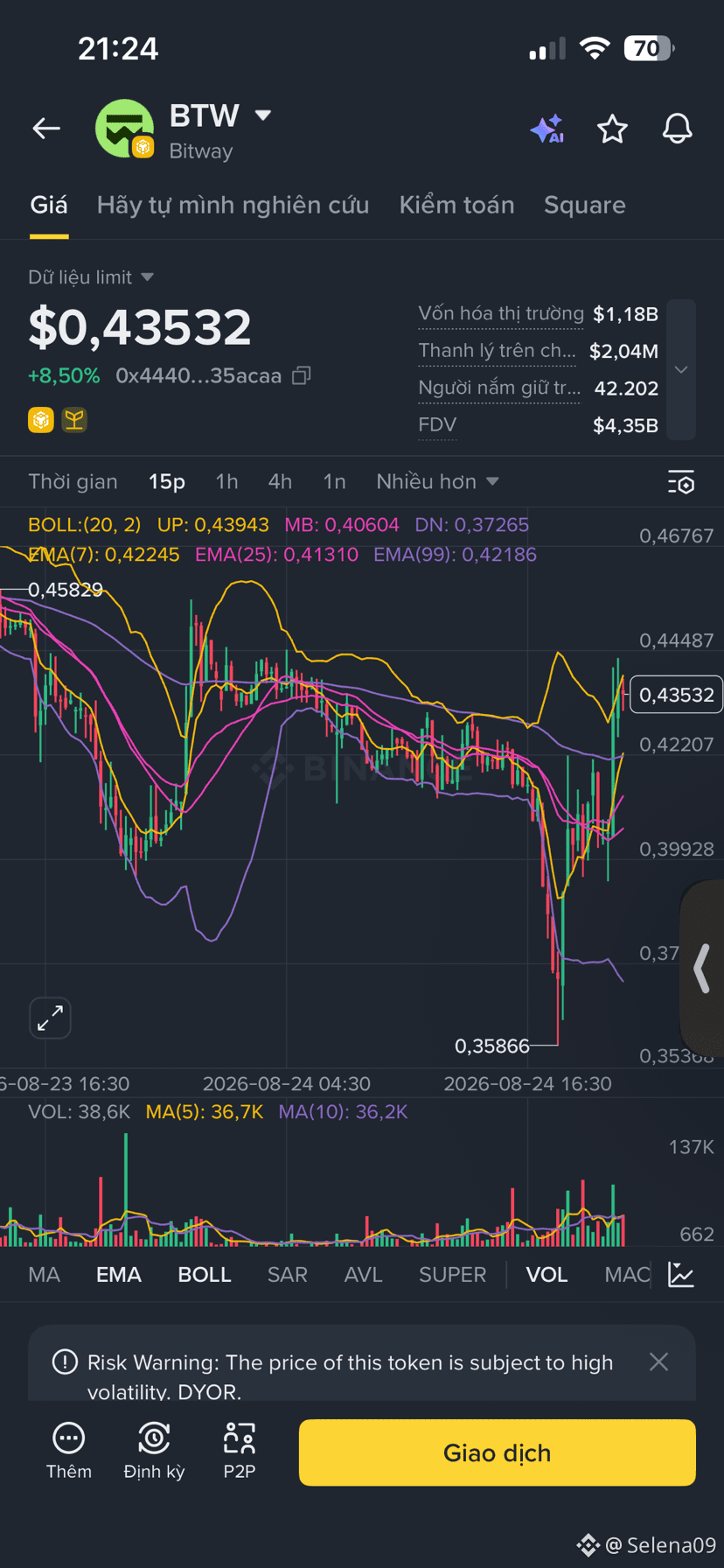Tap the +8,50% change value
Image resolution: width=724 pixels, height=1568 pixels.
64,375
